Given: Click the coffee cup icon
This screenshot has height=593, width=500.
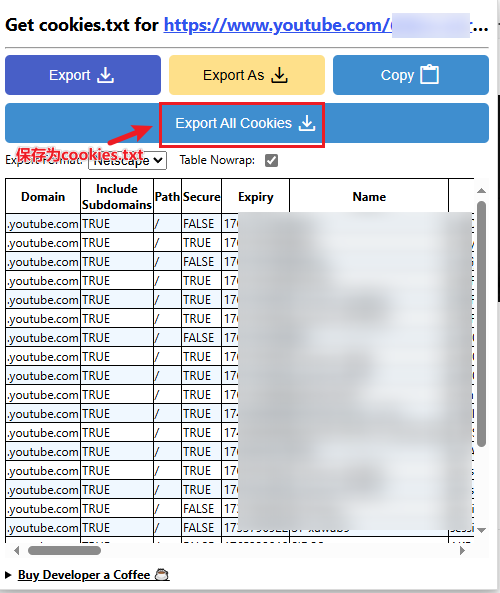Looking at the screenshot, I should (x=162, y=574).
